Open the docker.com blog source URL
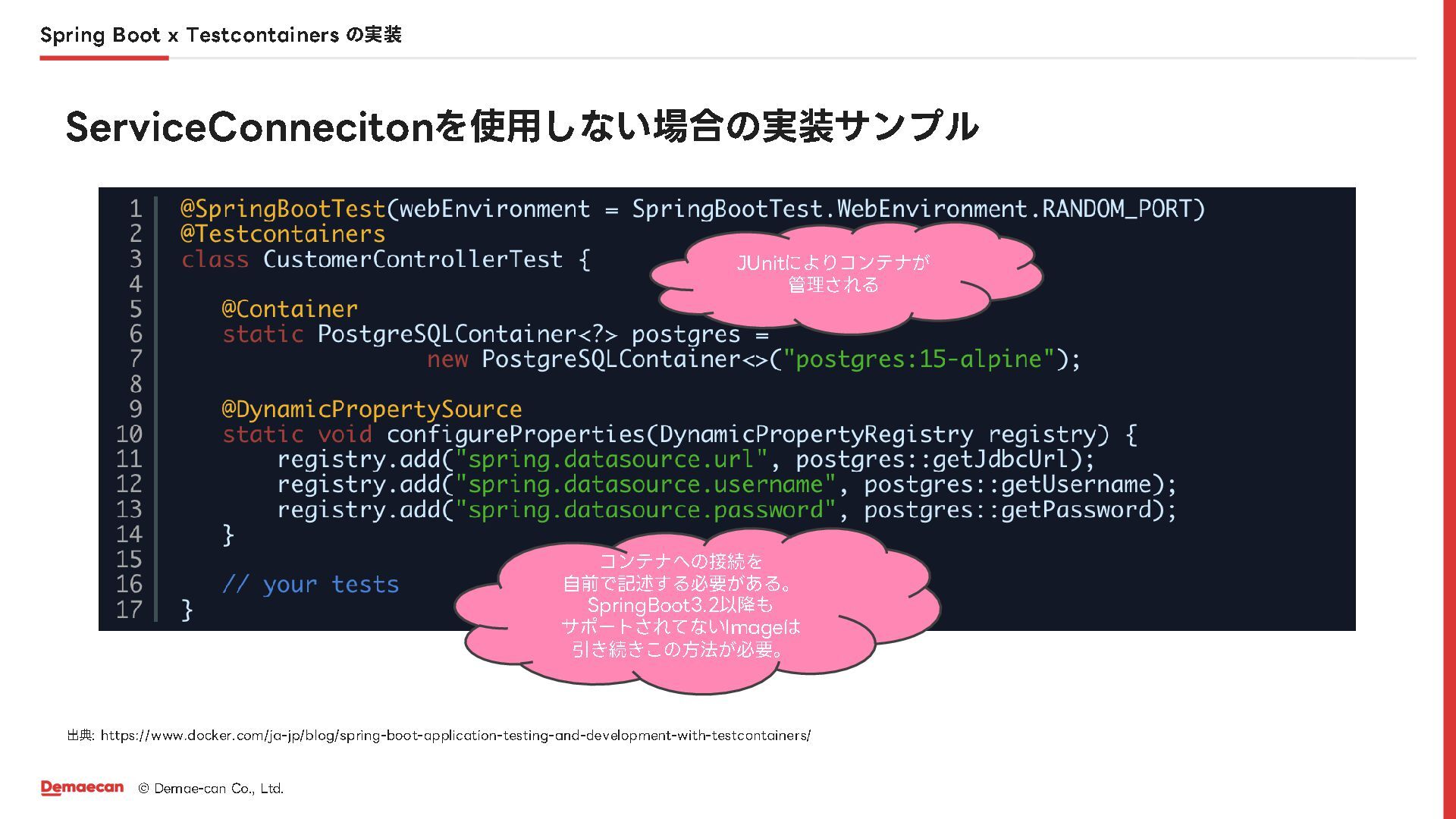 (455, 735)
